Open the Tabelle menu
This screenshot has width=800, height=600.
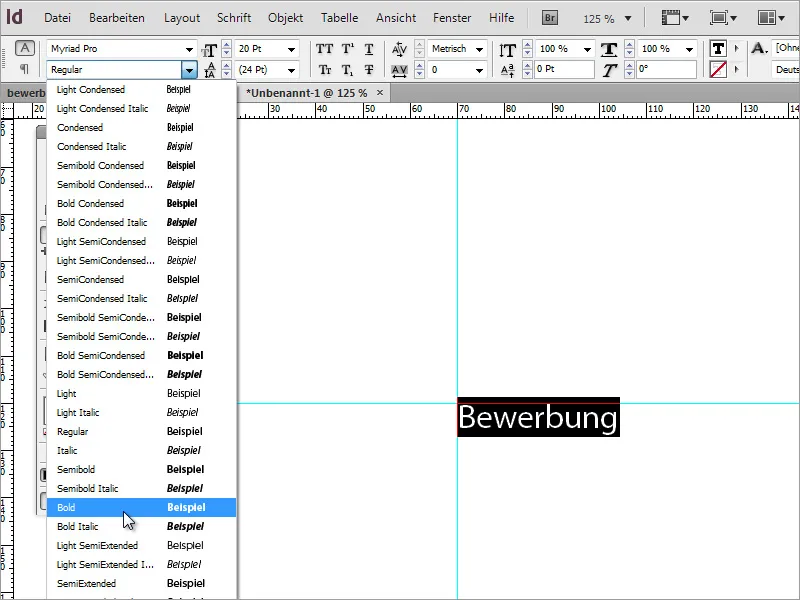click(339, 17)
